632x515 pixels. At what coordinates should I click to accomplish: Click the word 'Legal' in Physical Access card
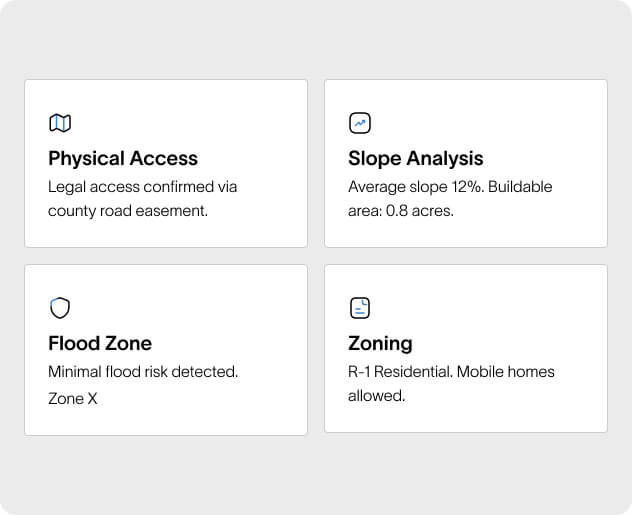(66, 187)
